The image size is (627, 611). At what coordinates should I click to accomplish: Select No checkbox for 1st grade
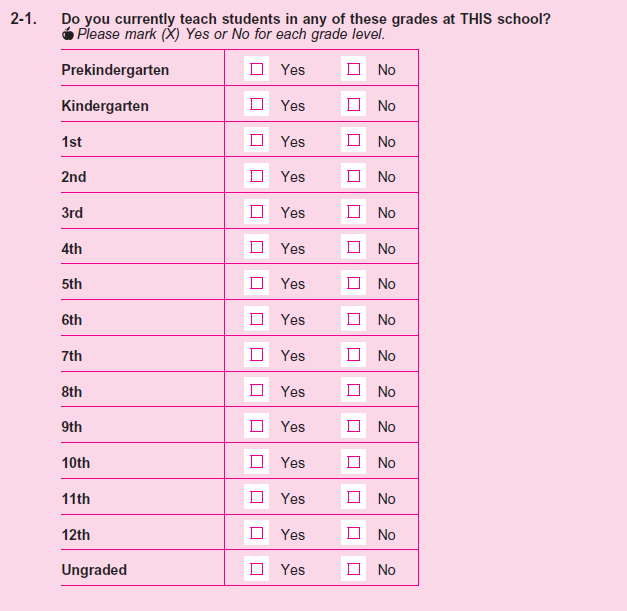coord(353,140)
